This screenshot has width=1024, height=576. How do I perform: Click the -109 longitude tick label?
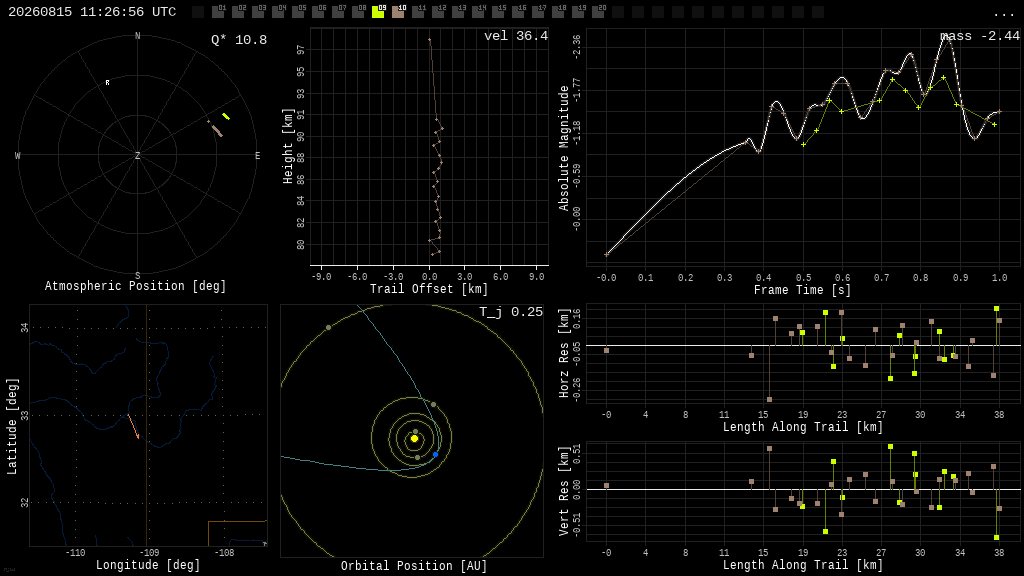(150, 552)
